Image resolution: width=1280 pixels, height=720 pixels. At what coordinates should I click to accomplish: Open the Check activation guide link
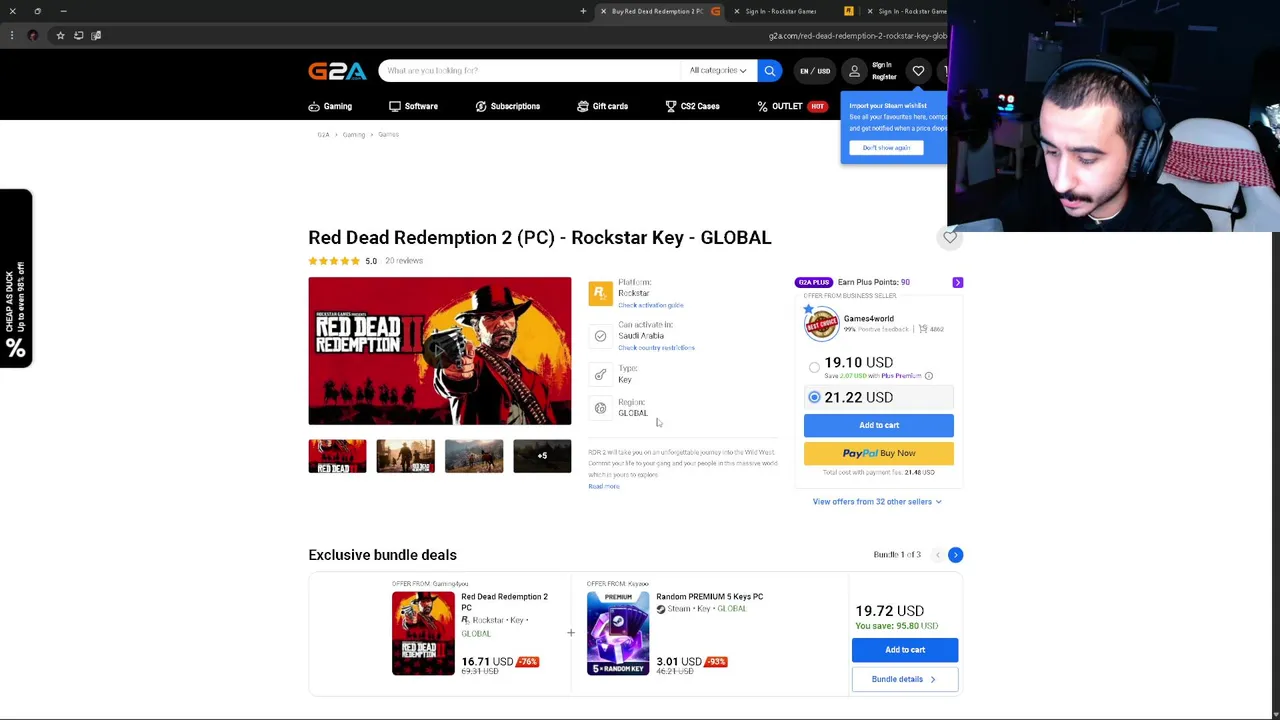coord(651,305)
